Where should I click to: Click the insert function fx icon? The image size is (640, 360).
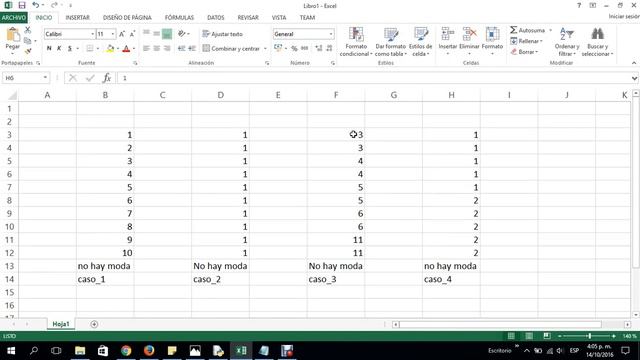click(x=107, y=78)
